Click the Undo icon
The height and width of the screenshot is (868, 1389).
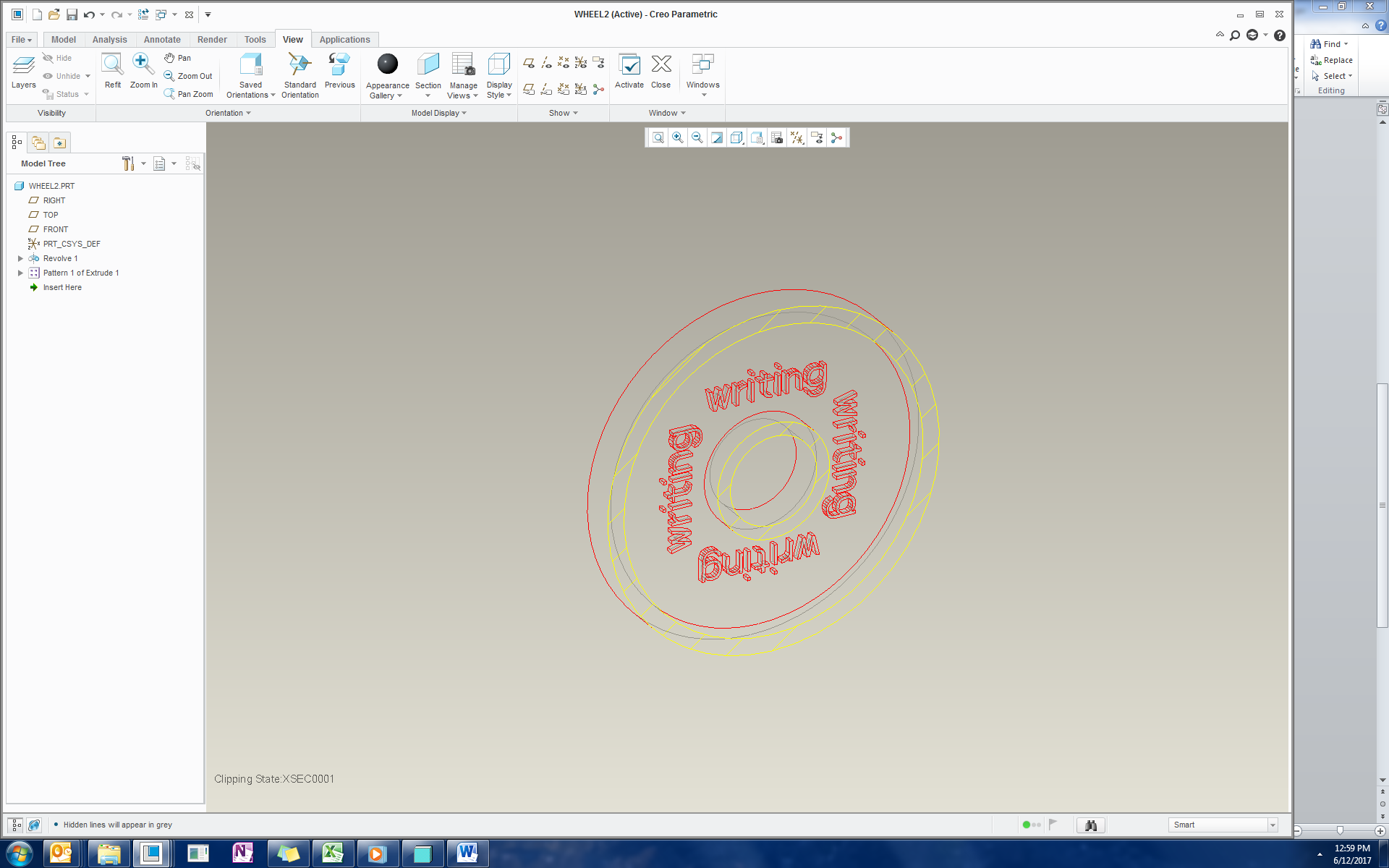pos(89,14)
